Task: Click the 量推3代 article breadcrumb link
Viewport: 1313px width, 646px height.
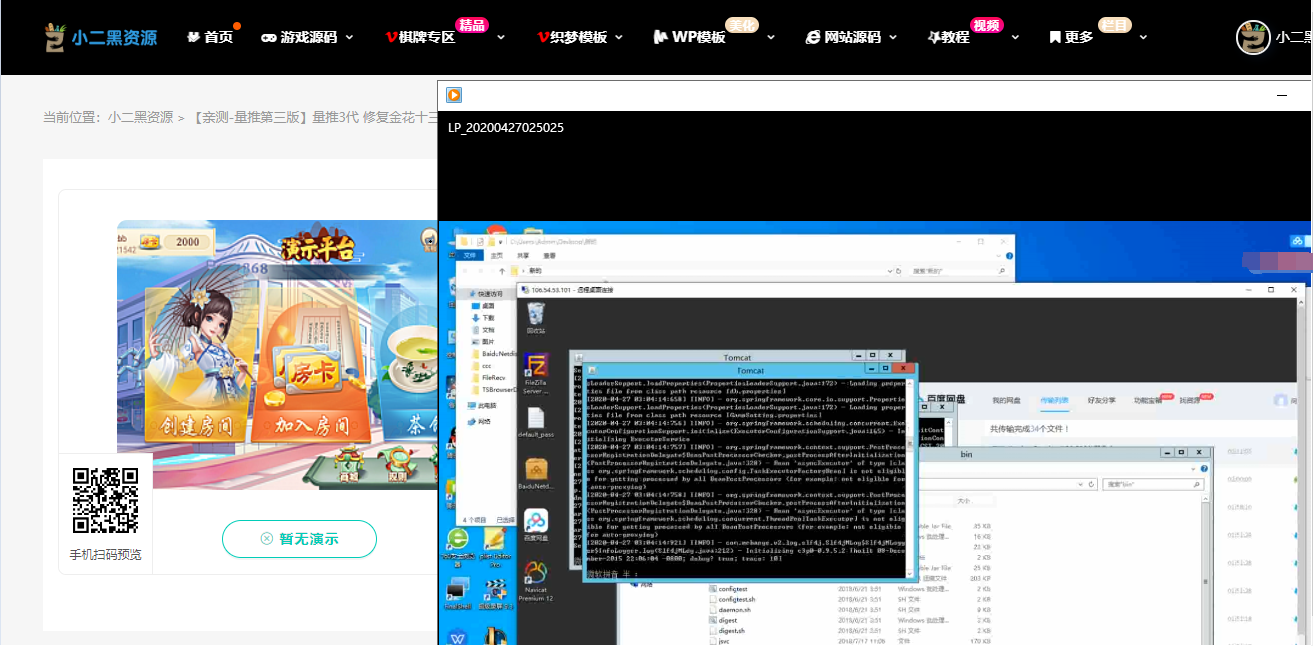Action: click(x=315, y=117)
